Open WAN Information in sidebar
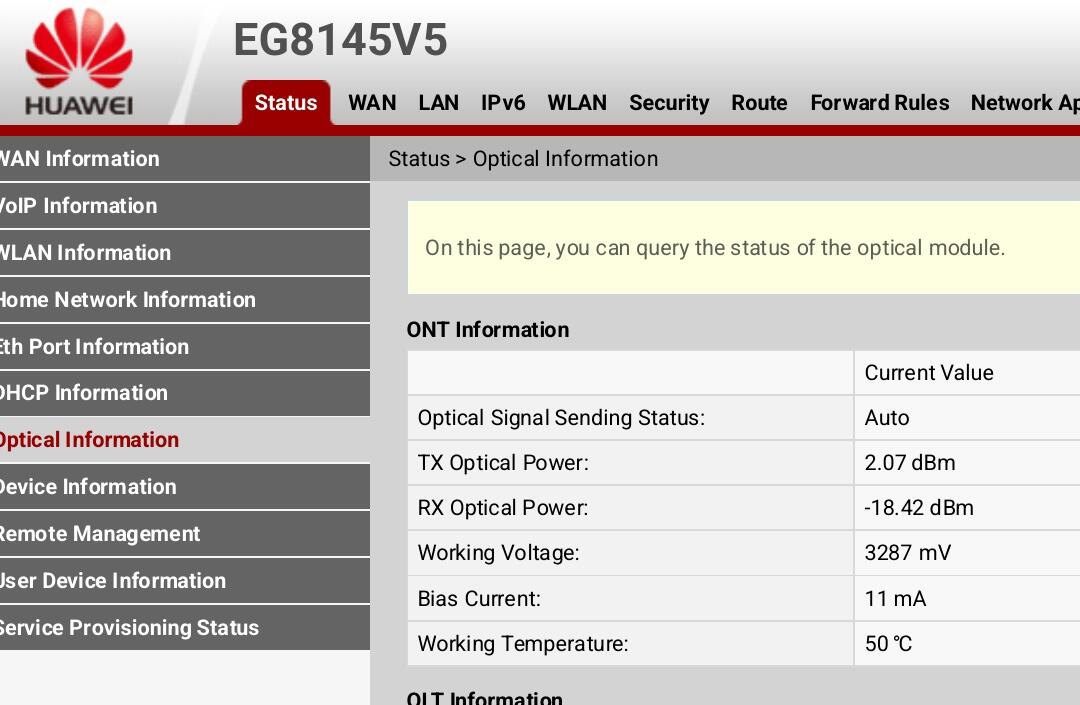 point(80,159)
